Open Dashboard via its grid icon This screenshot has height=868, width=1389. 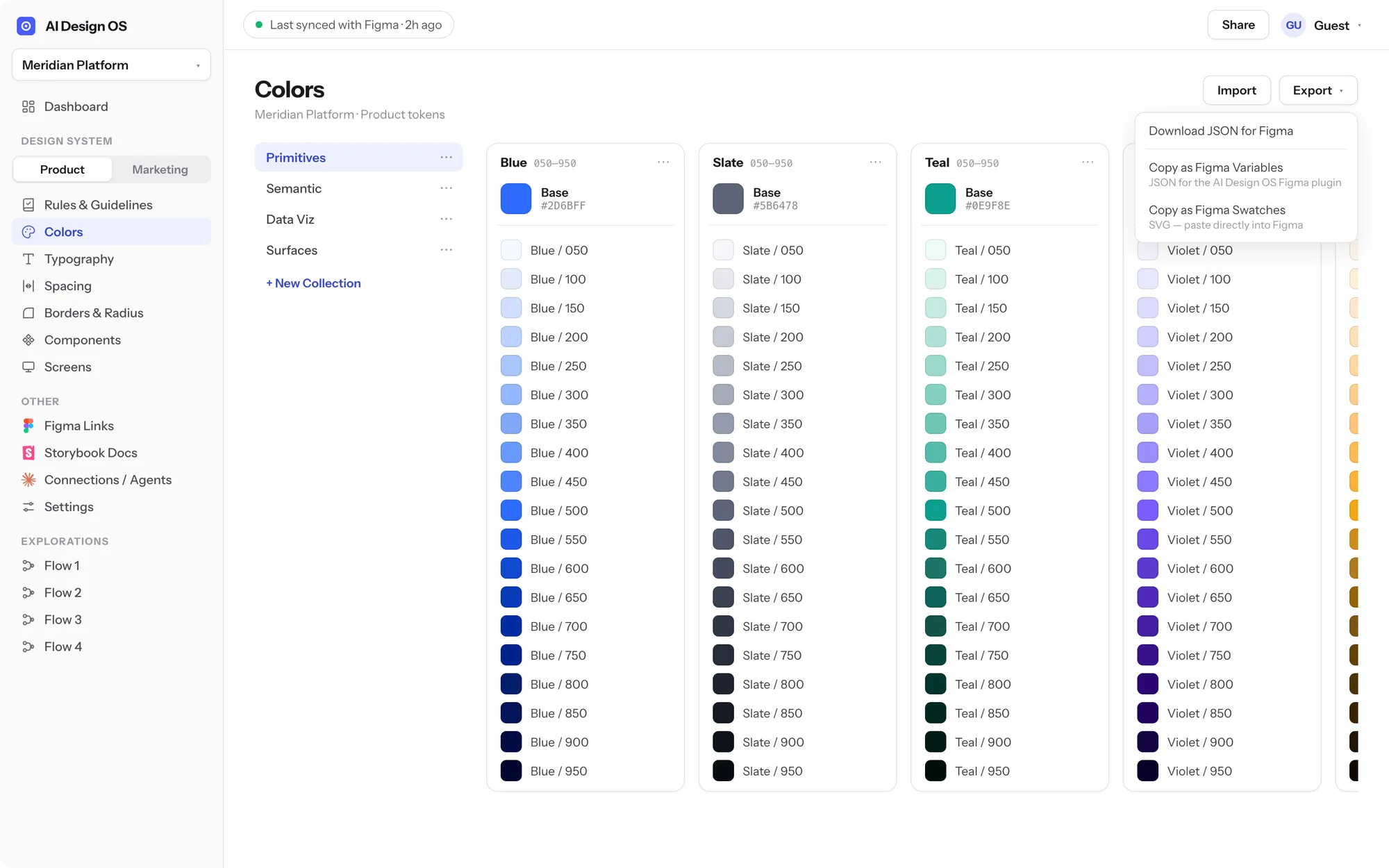point(28,106)
